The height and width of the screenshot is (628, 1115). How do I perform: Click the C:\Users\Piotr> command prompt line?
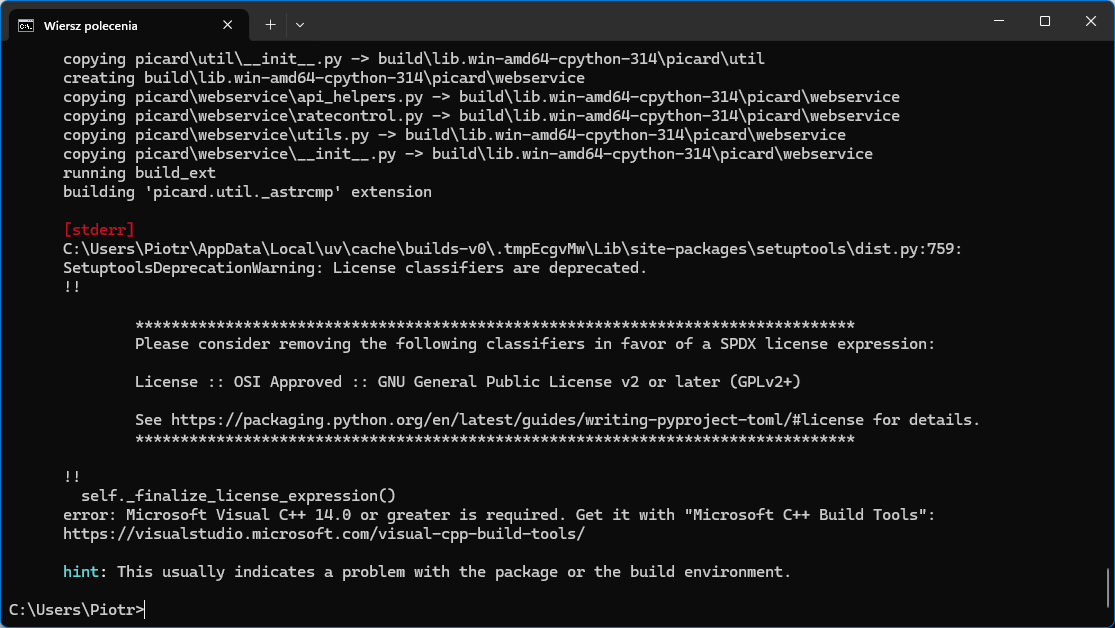[x=77, y=609]
